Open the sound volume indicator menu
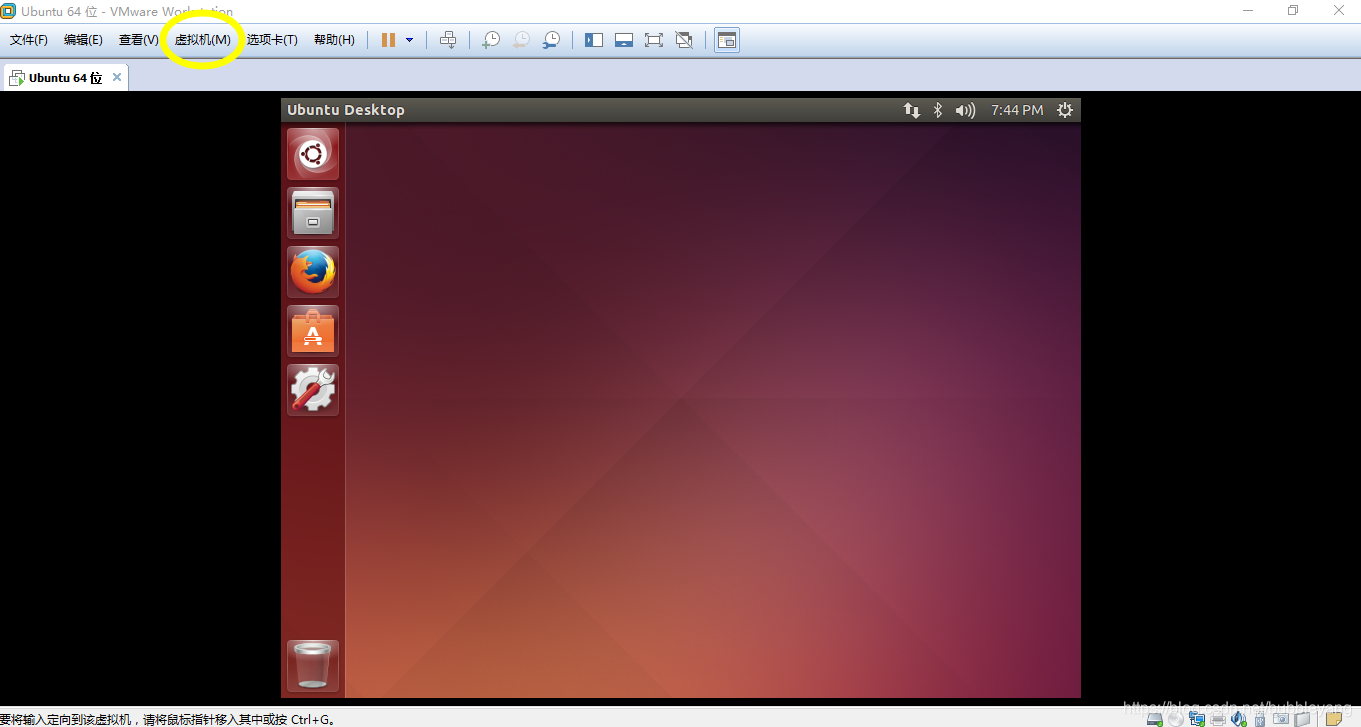The width and height of the screenshot is (1361, 727). pyautogui.click(x=965, y=110)
